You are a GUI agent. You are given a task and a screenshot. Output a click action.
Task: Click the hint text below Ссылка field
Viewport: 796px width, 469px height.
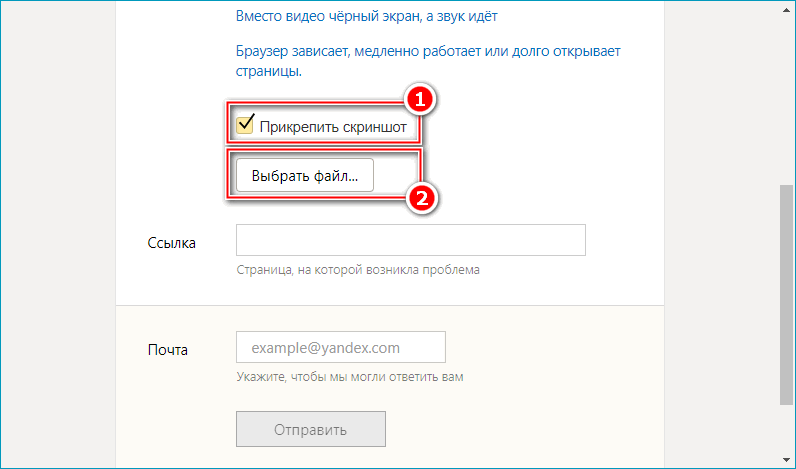click(358, 270)
